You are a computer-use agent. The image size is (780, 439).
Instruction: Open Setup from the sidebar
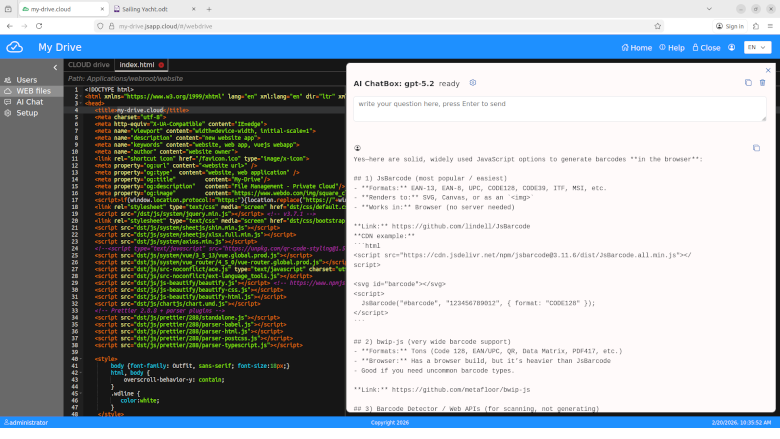tap(26, 113)
